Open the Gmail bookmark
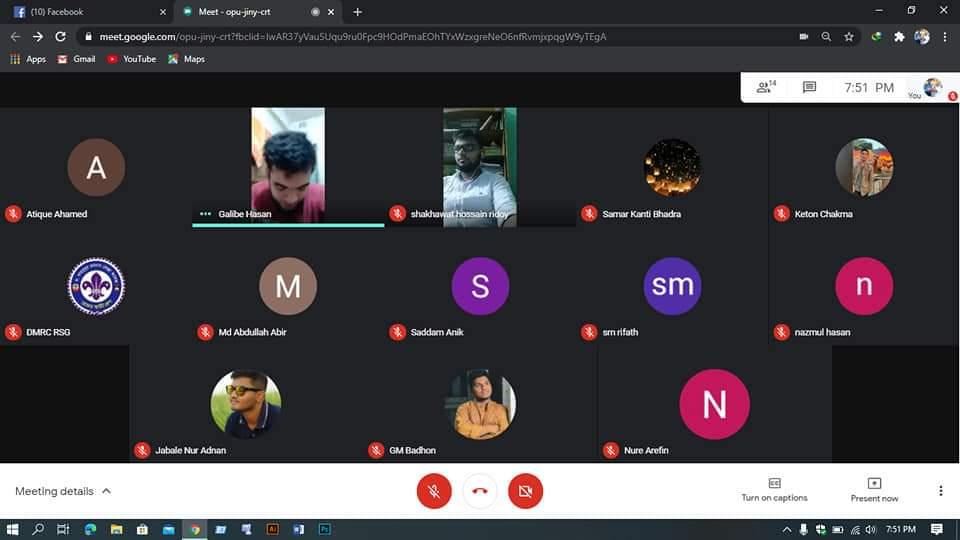This screenshot has height=540, width=960. (76, 59)
